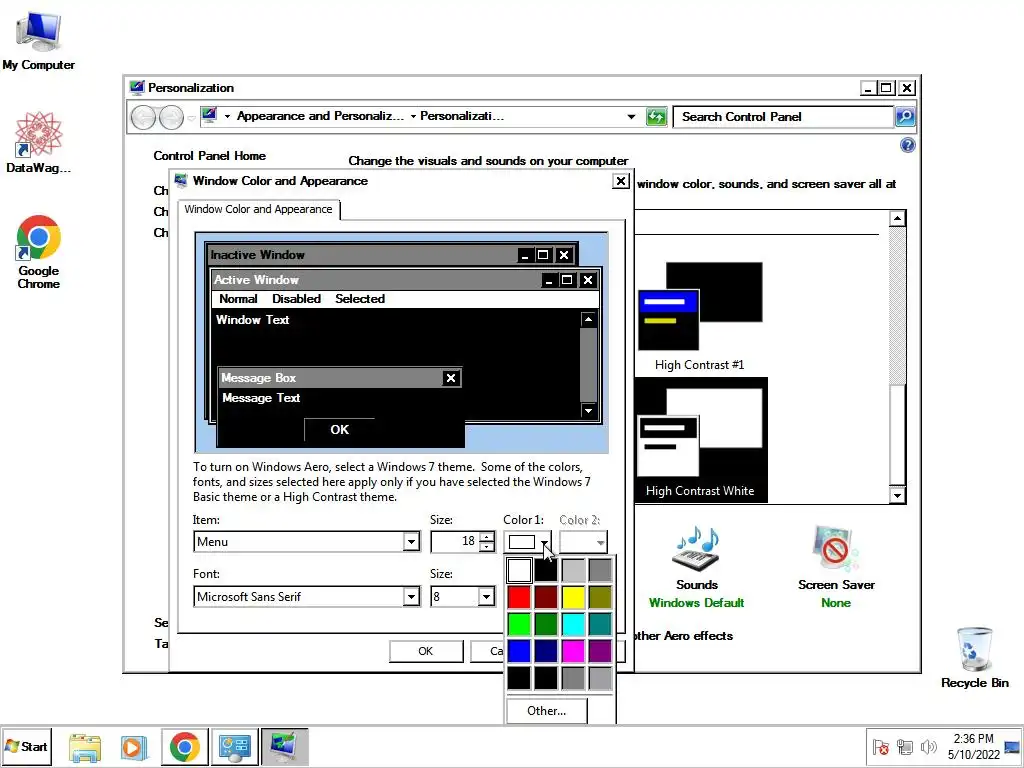Open Control Panel Home link
1024x768 pixels.
pos(210,155)
